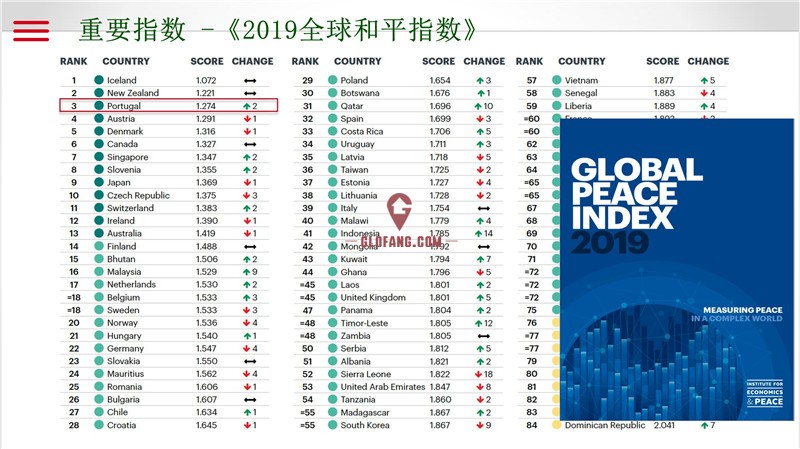
Task: Click the country name Dominican Republic
Action: tap(605, 425)
